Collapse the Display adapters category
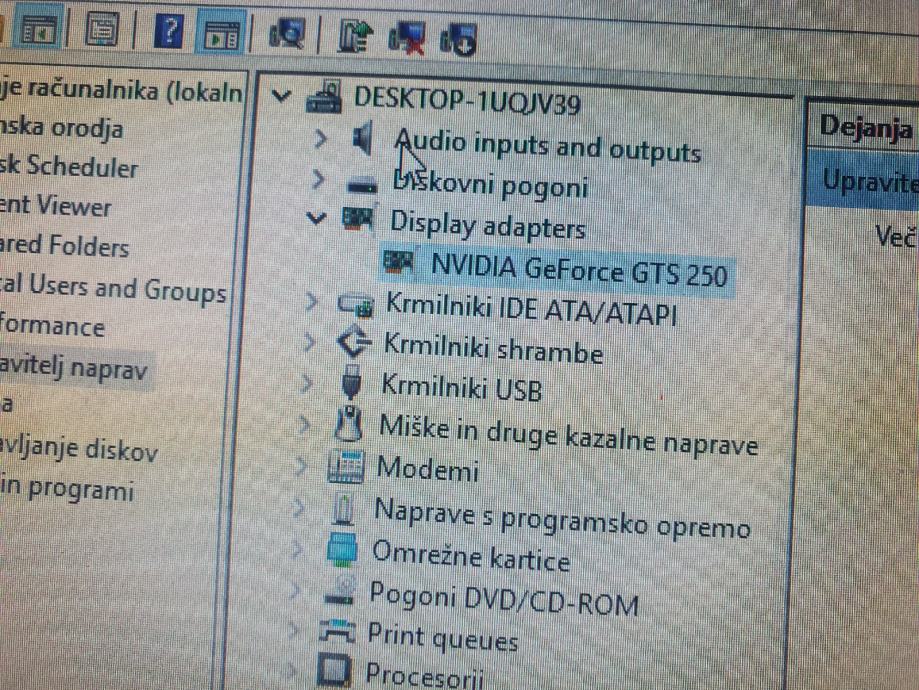The height and width of the screenshot is (690, 919). (318, 218)
